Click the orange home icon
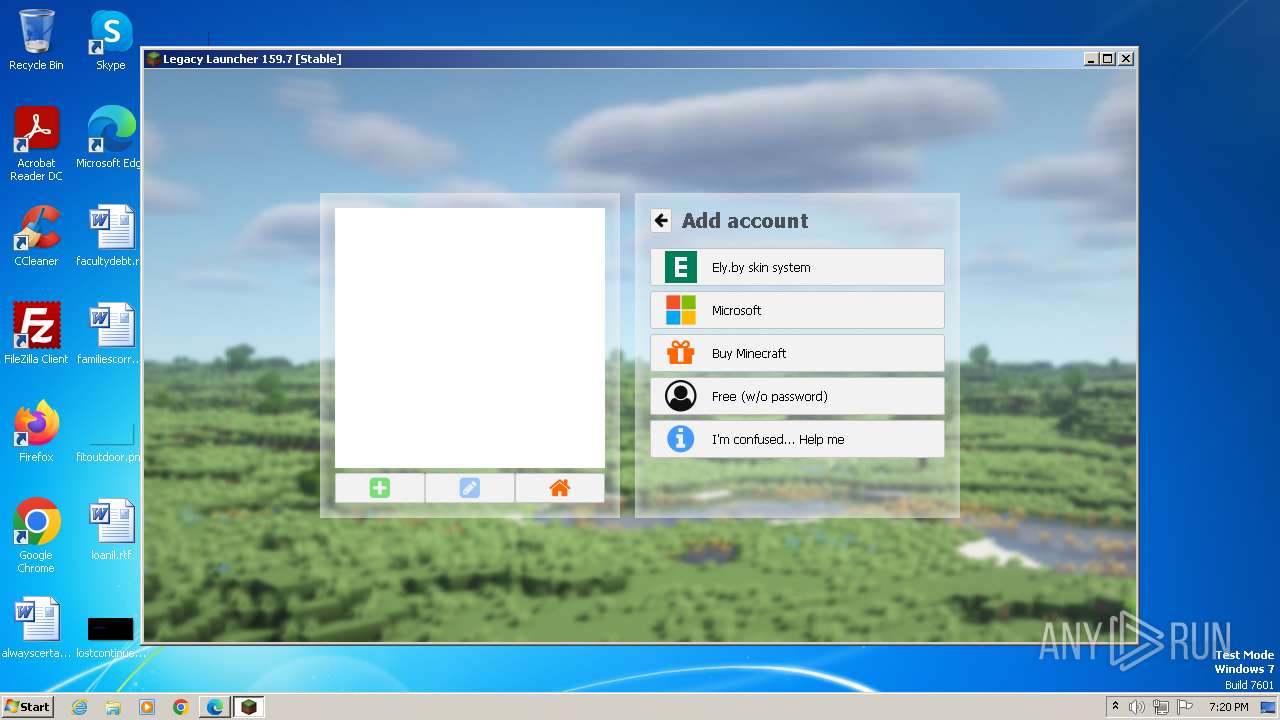Screen dimensions: 1280x720 tap(560, 488)
